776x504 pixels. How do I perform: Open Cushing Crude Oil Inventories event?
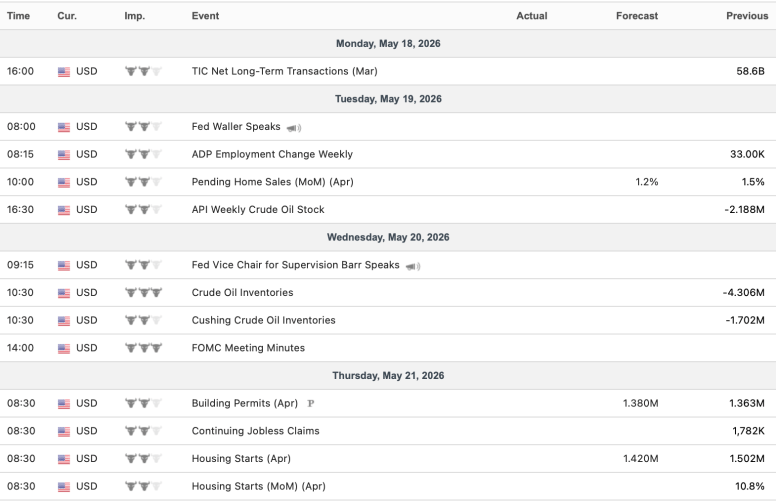[x=263, y=320]
